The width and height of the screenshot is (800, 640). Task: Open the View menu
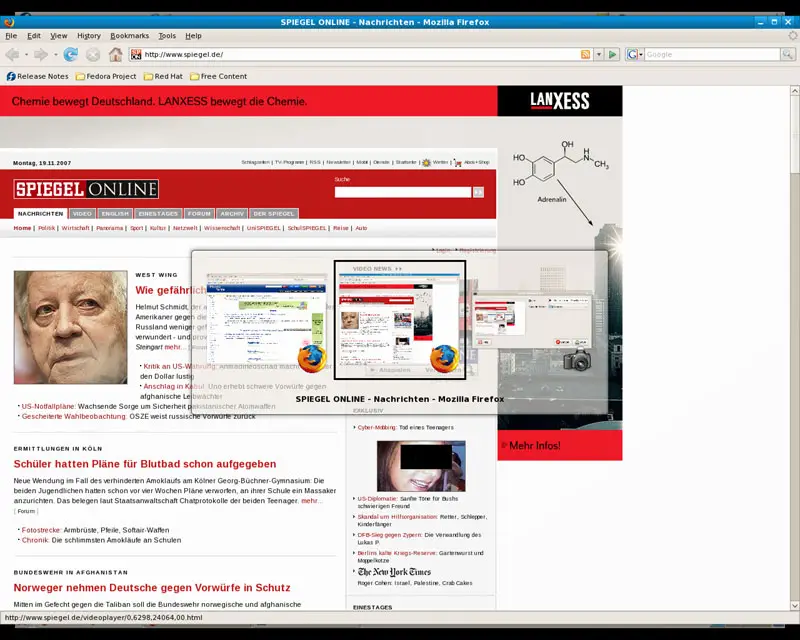59,36
